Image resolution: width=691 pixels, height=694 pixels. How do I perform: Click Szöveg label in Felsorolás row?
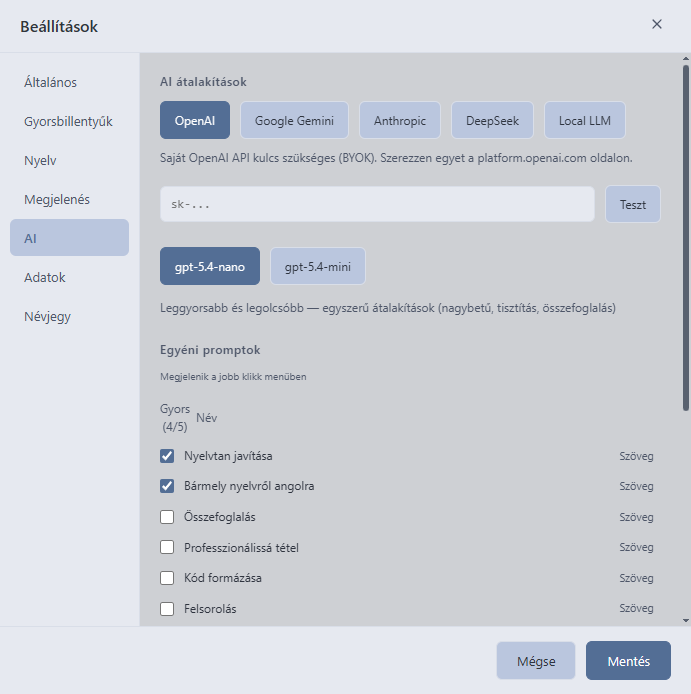coord(636,608)
